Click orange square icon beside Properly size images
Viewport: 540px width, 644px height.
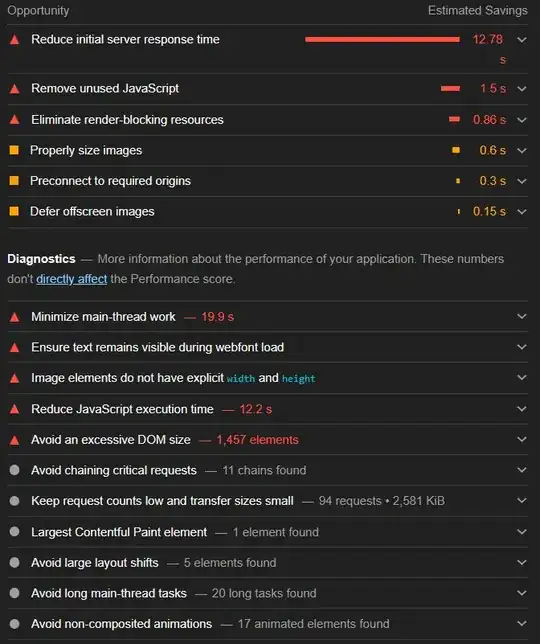[14, 150]
